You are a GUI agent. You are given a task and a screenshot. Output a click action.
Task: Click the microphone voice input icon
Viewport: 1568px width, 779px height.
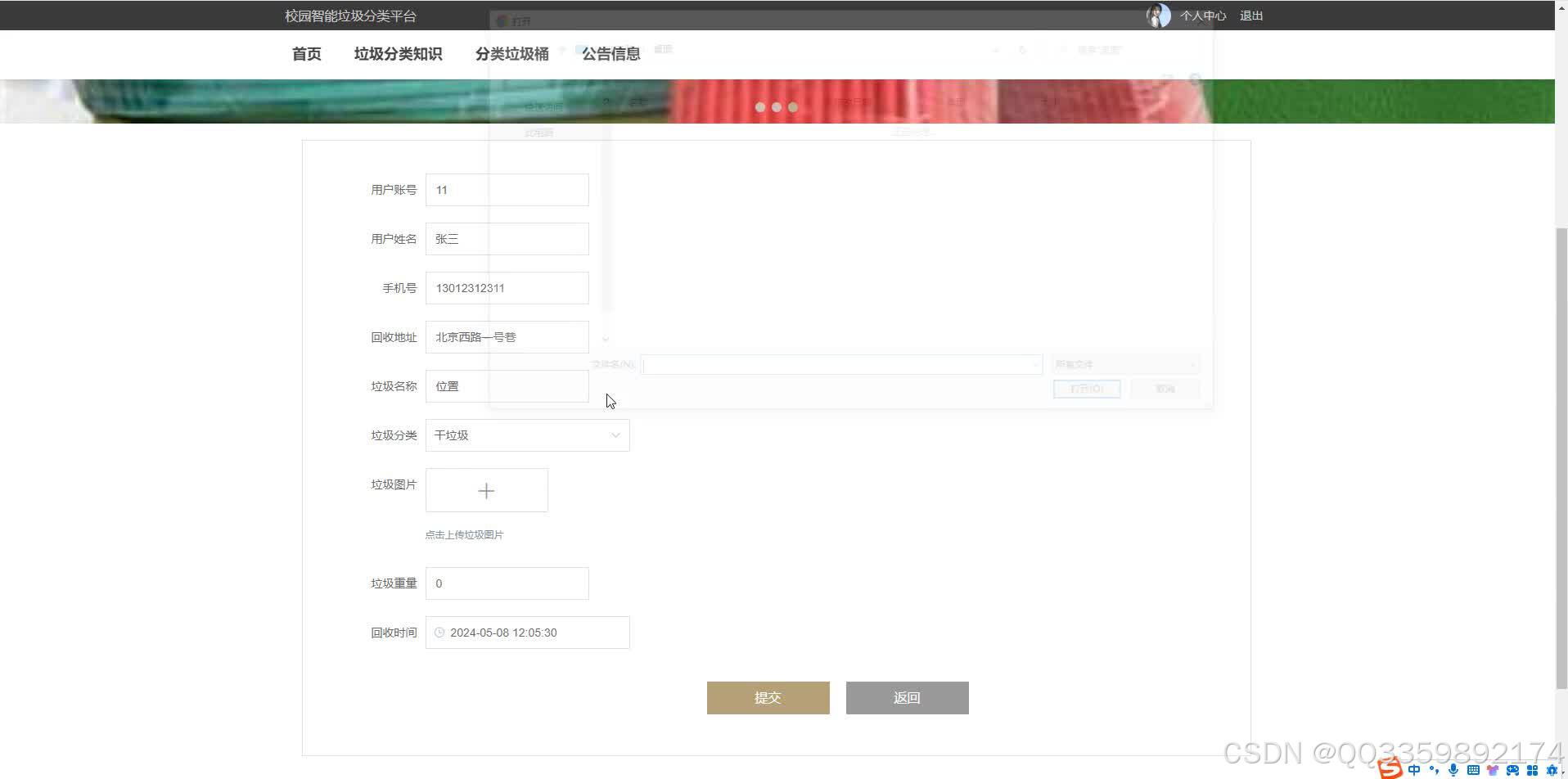(x=1453, y=770)
